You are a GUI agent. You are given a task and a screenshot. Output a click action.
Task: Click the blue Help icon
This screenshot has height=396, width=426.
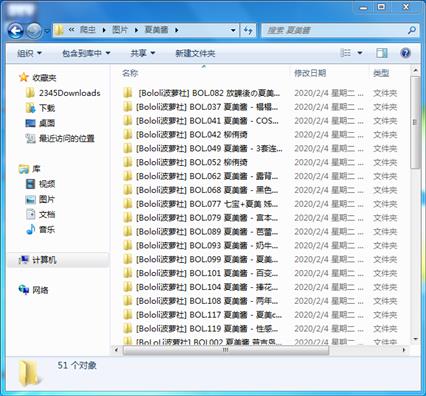pos(405,53)
